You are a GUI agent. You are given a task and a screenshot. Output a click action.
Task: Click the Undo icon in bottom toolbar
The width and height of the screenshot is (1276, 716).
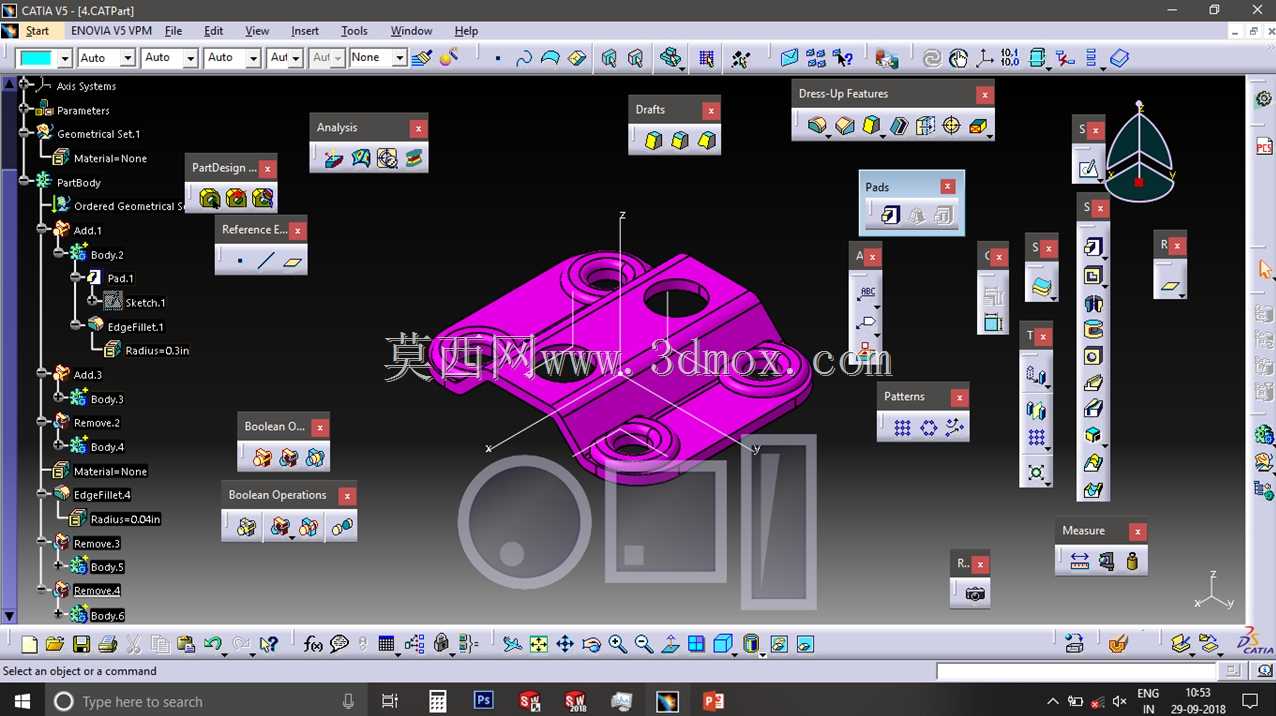[x=213, y=645]
